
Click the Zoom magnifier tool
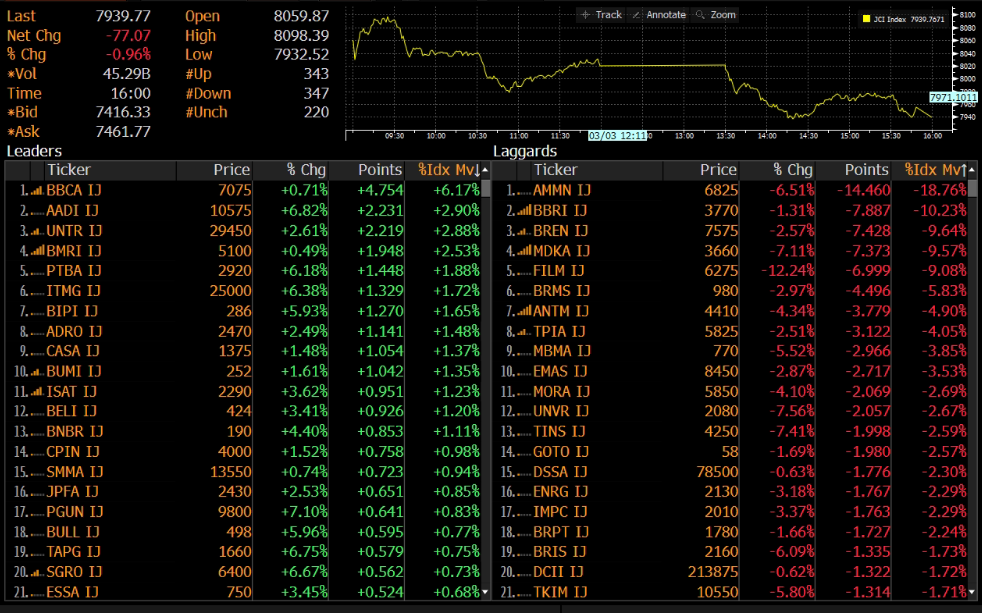[x=716, y=15]
